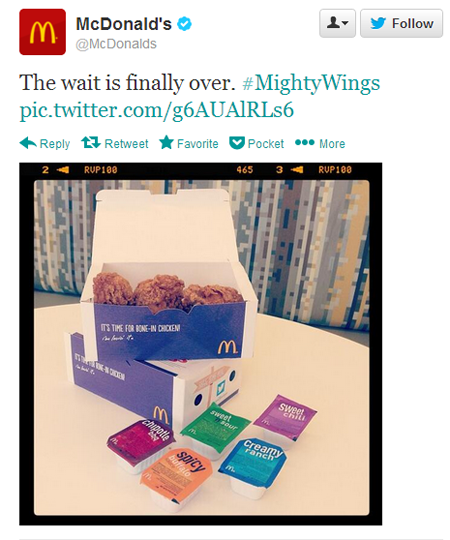Click the Twitter bird on Follow button
The image size is (450, 540).
[378, 23]
